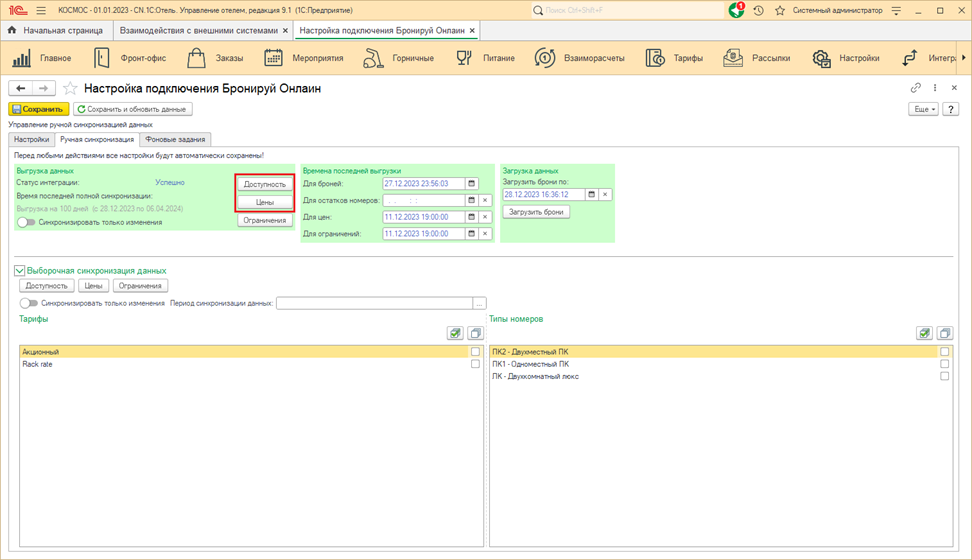Open calendar for Для остатков номеров date
The width and height of the screenshot is (972, 560).
(x=472, y=200)
